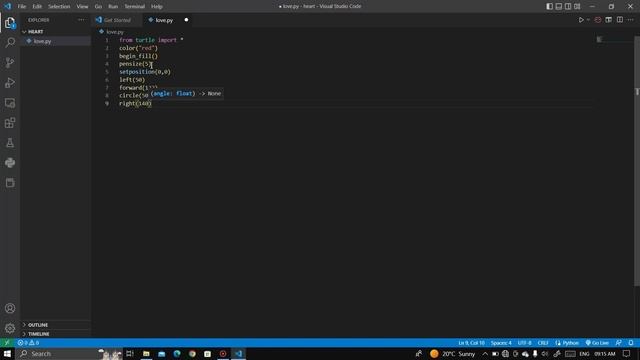The image size is (640, 360).
Task: Open the run options dropdown arrow
Action: [588, 20]
